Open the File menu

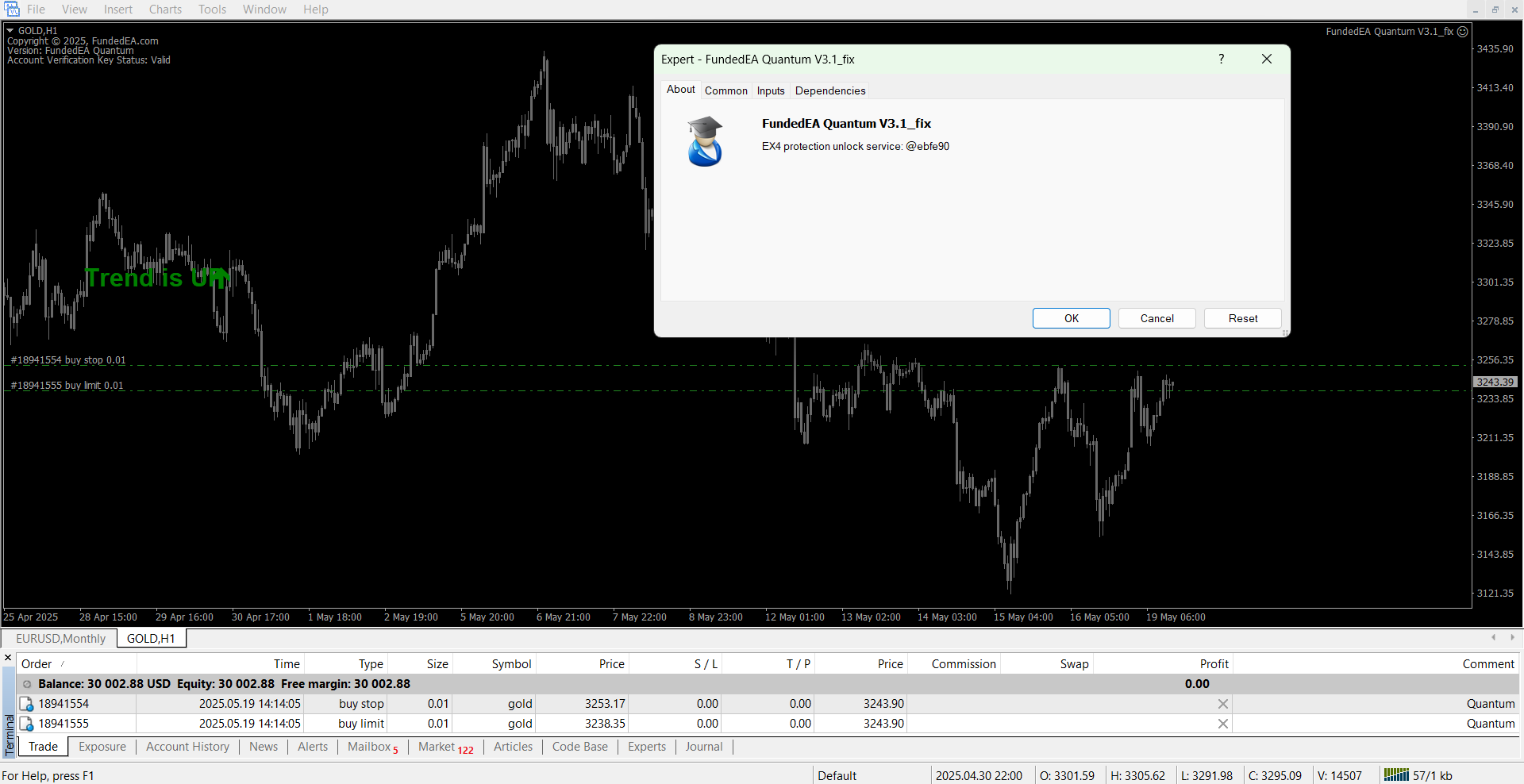coord(36,10)
